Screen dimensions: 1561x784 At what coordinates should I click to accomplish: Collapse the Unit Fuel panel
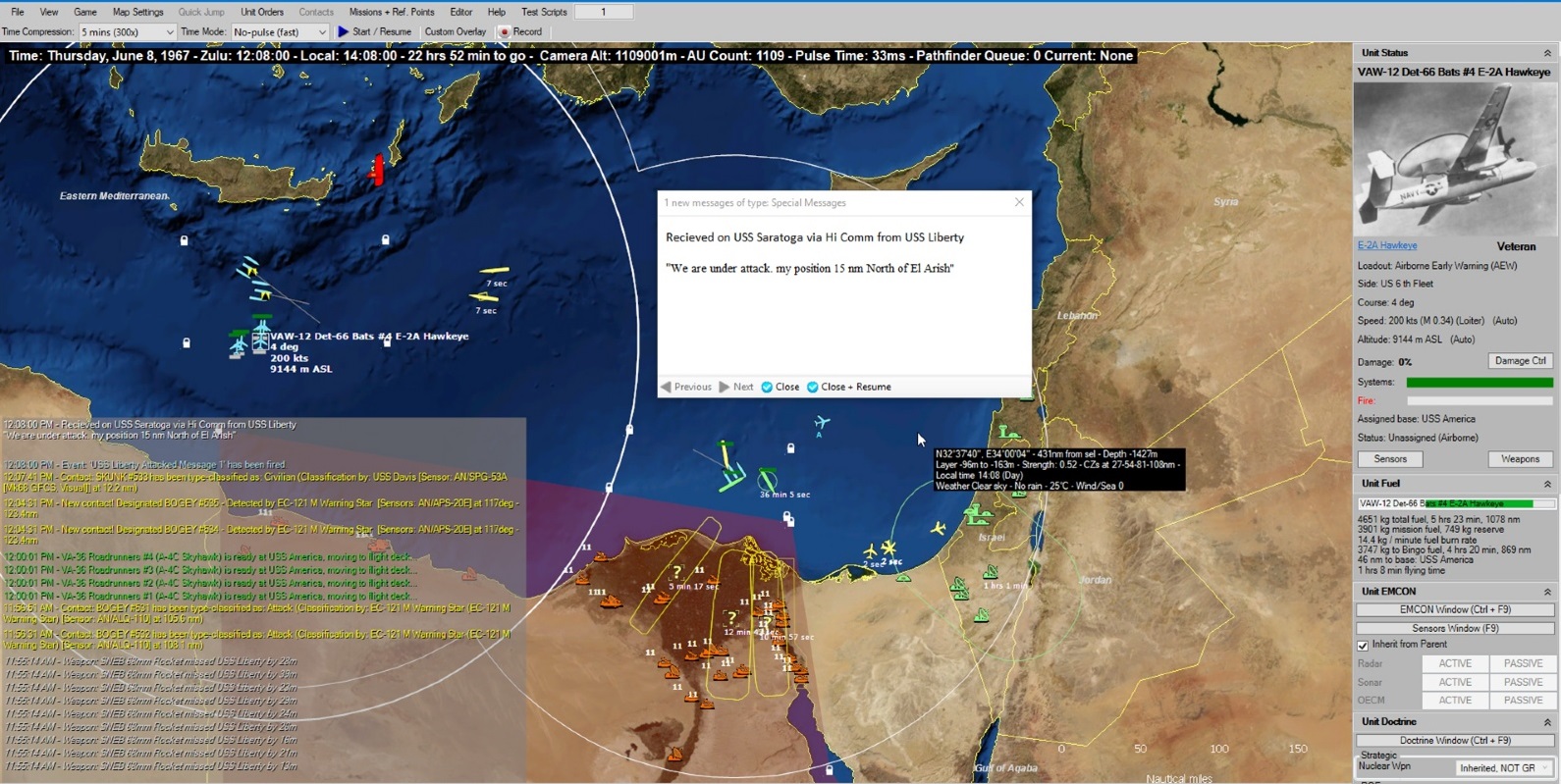coord(1547,484)
